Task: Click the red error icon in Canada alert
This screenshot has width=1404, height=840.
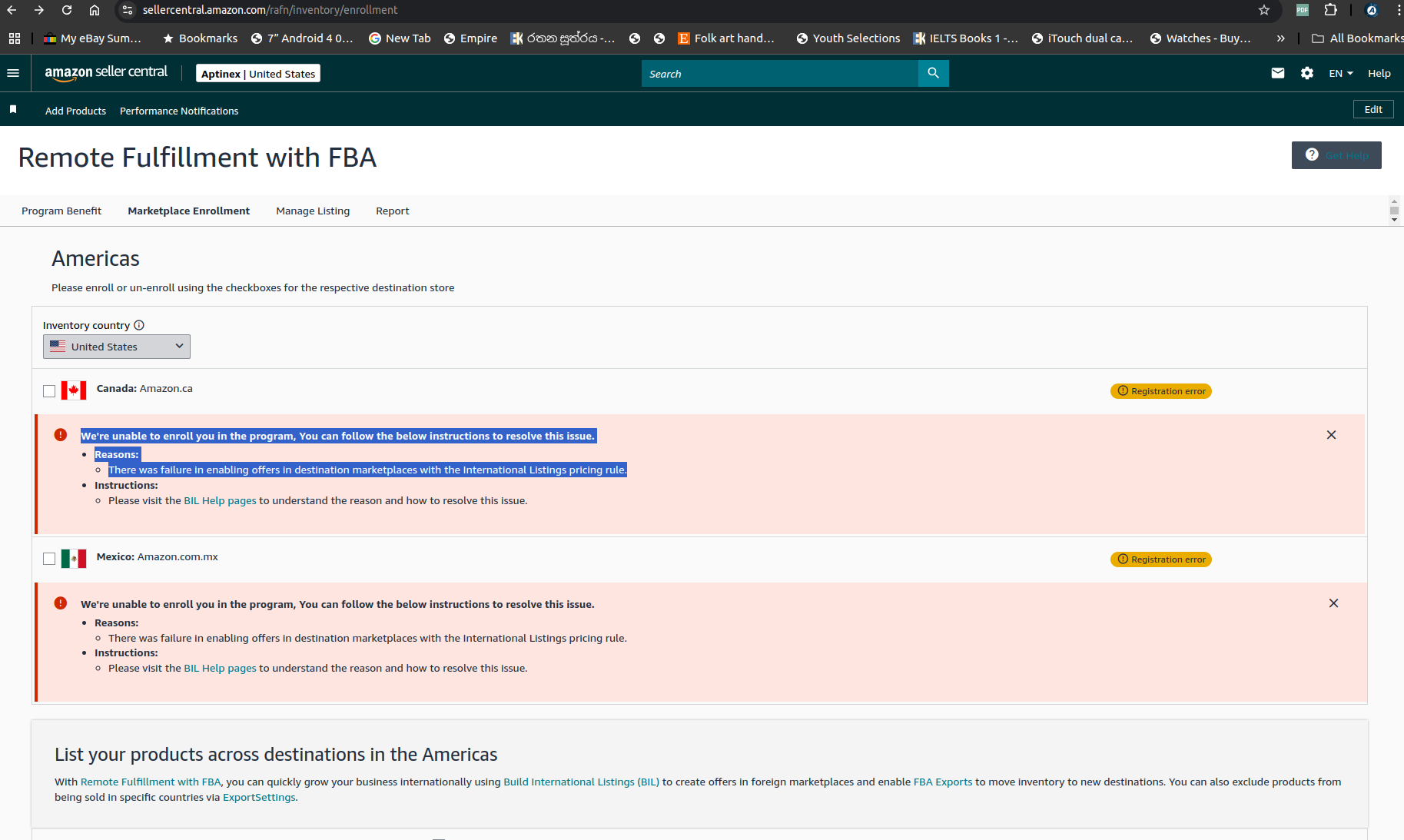Action: (x=61, y=435)
